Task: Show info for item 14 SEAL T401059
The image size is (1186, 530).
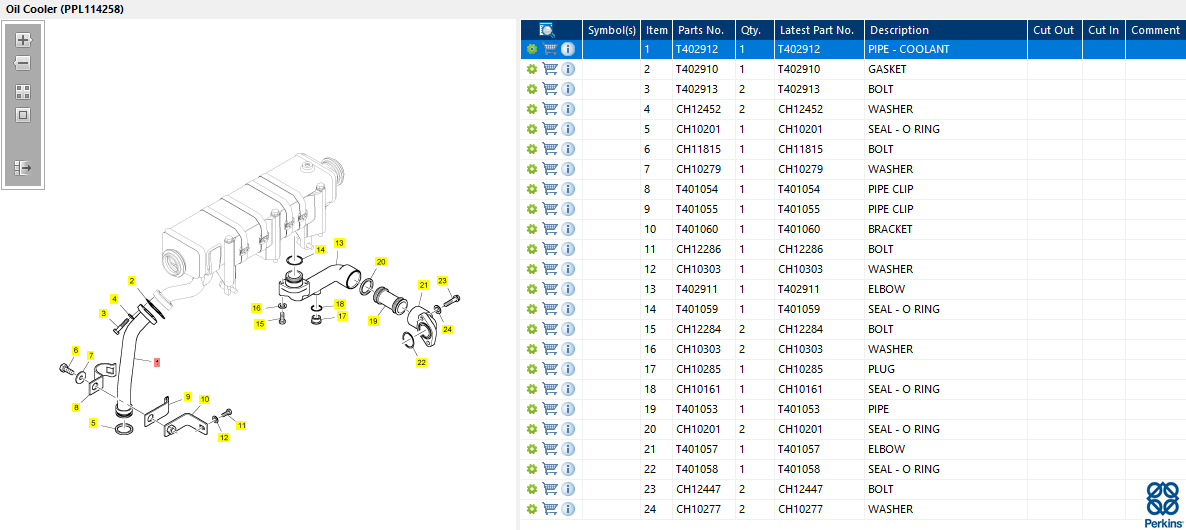Action: pyautogui.click(x=568, y=309)
